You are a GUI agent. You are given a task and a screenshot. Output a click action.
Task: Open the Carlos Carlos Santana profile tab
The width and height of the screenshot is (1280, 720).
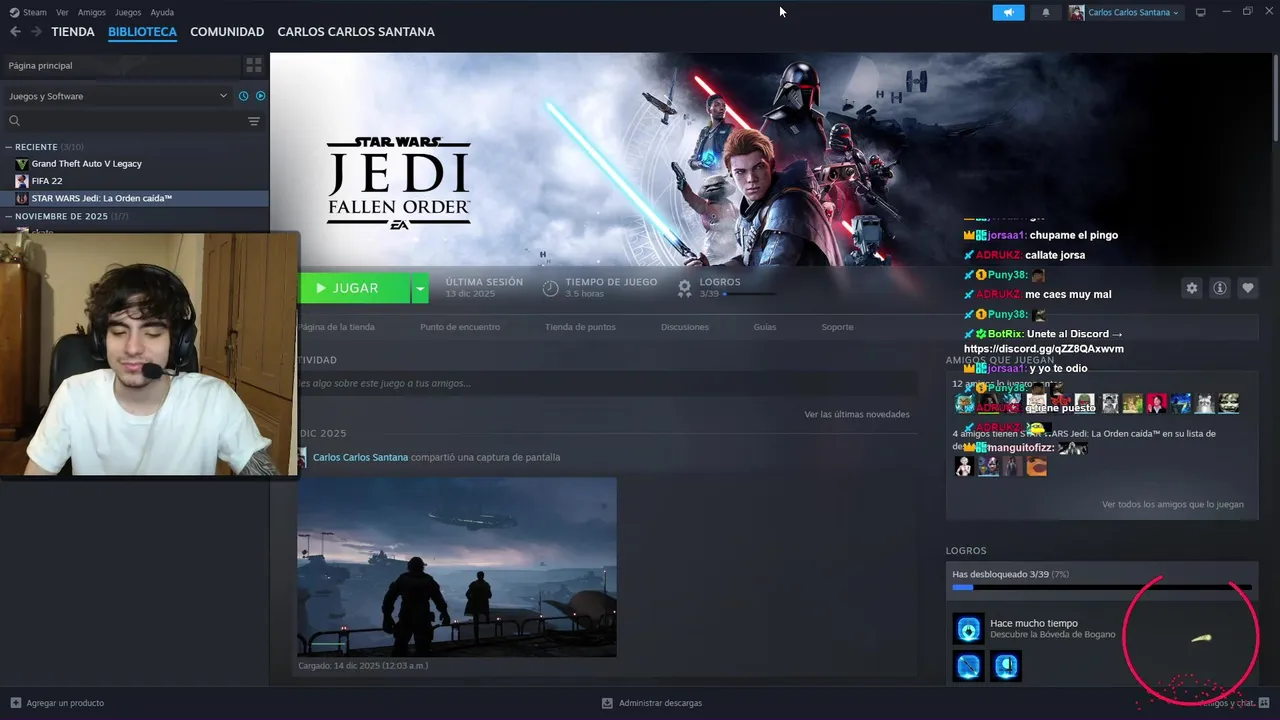pos(356,32)
